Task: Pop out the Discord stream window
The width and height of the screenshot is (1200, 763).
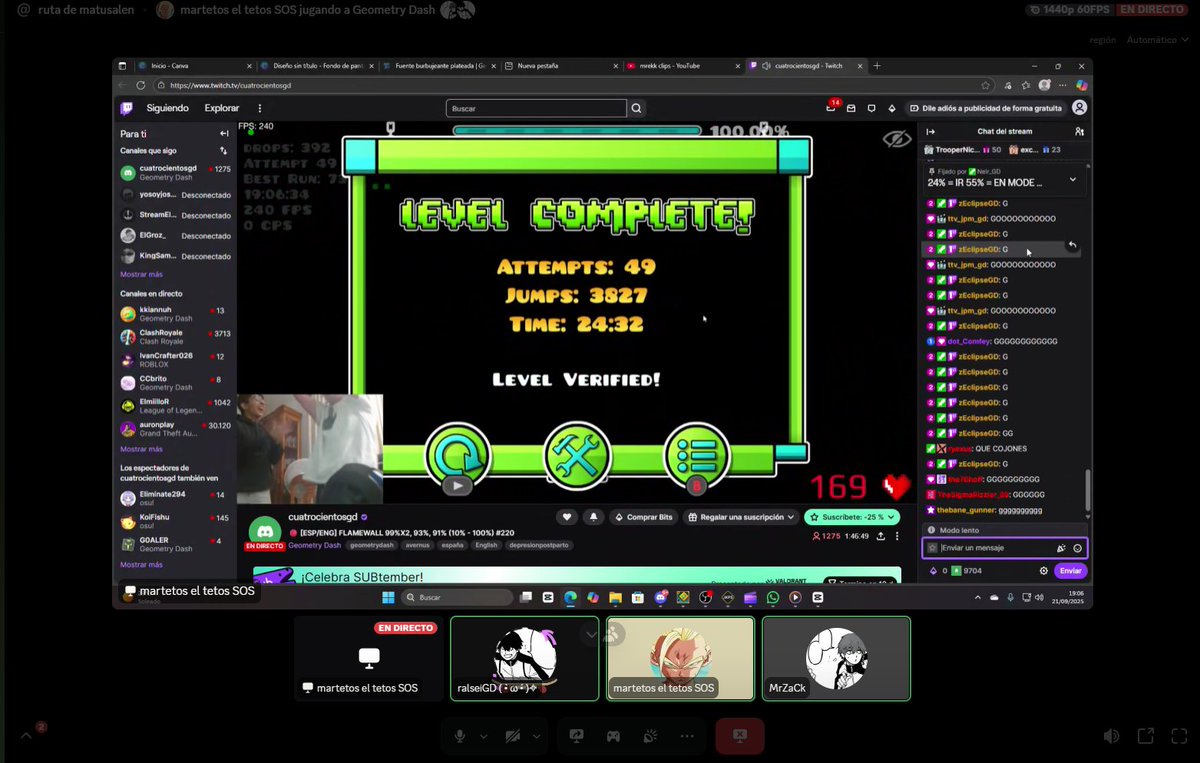Action: click(x=1146, y=736)
